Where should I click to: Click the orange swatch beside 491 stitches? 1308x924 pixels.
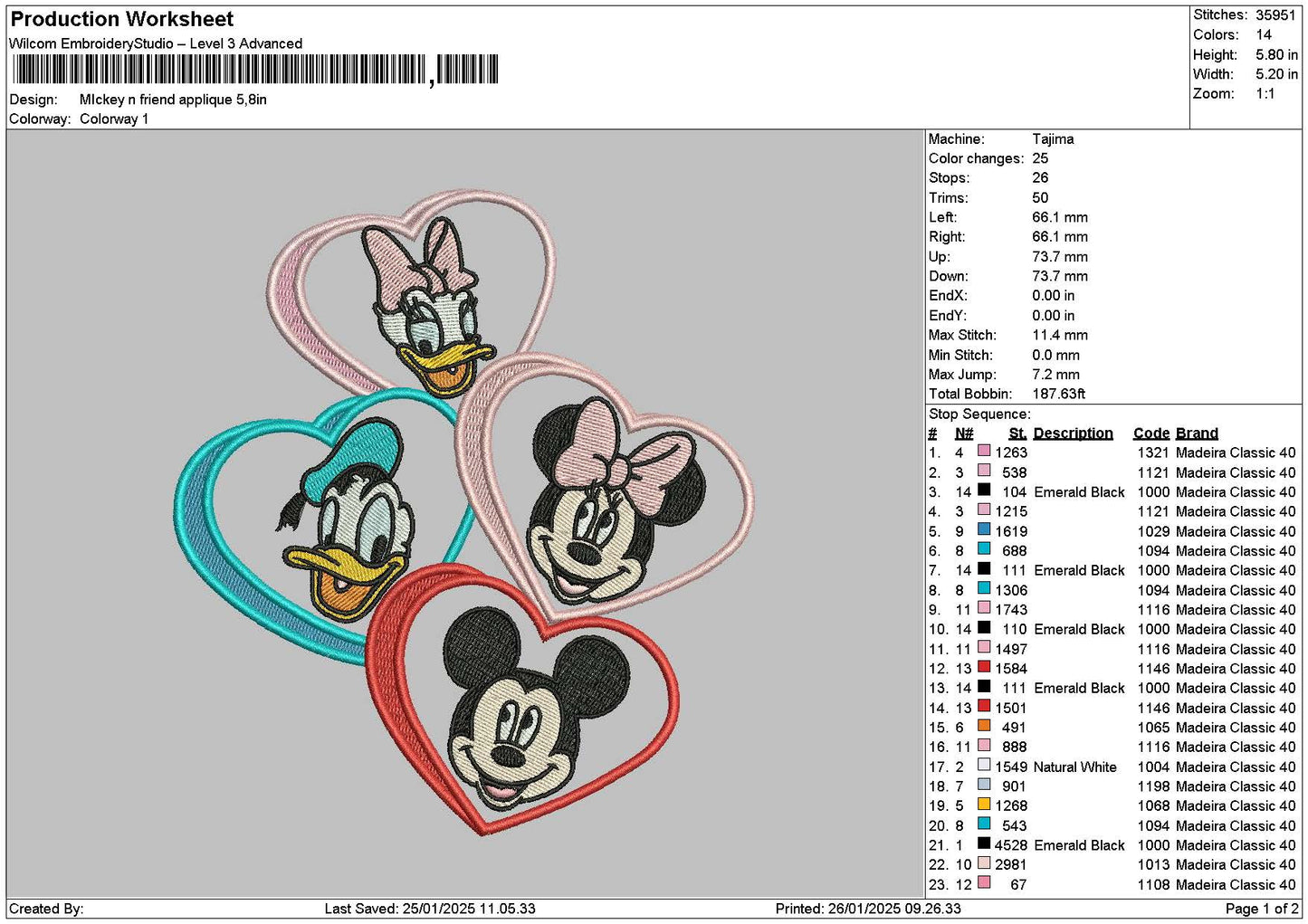click(984, 726)
